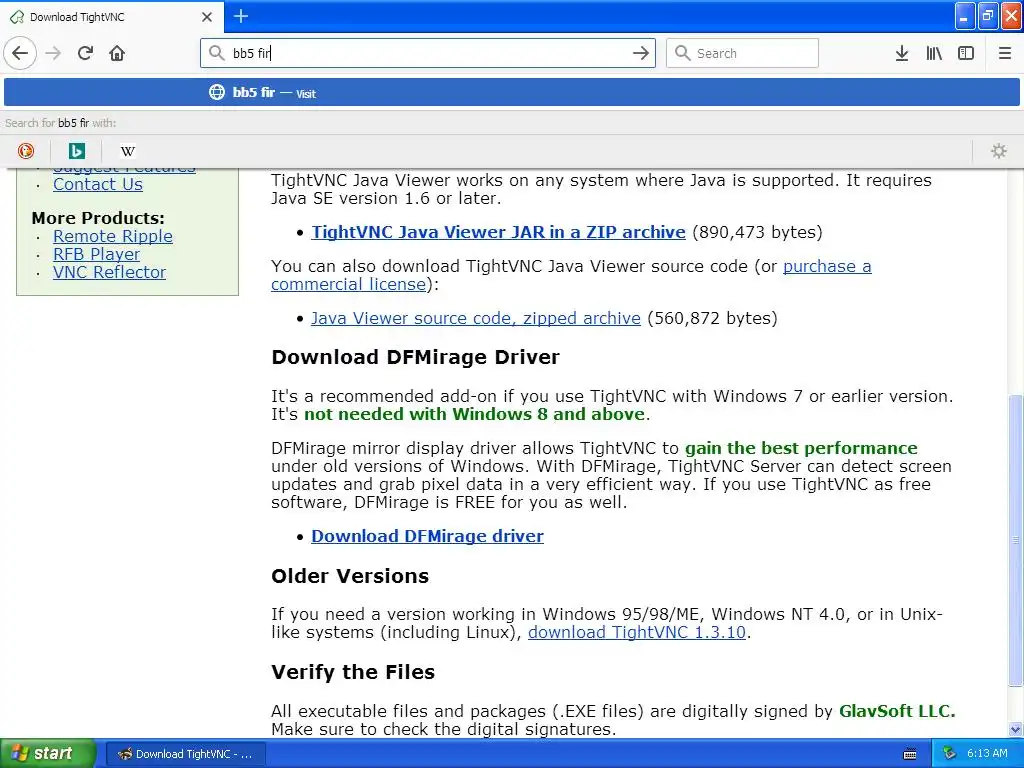Viewport: 1024px width, 768px height.
Task: Choose the 'bb5 fir — Visit' suggestion
Action: 512,92
